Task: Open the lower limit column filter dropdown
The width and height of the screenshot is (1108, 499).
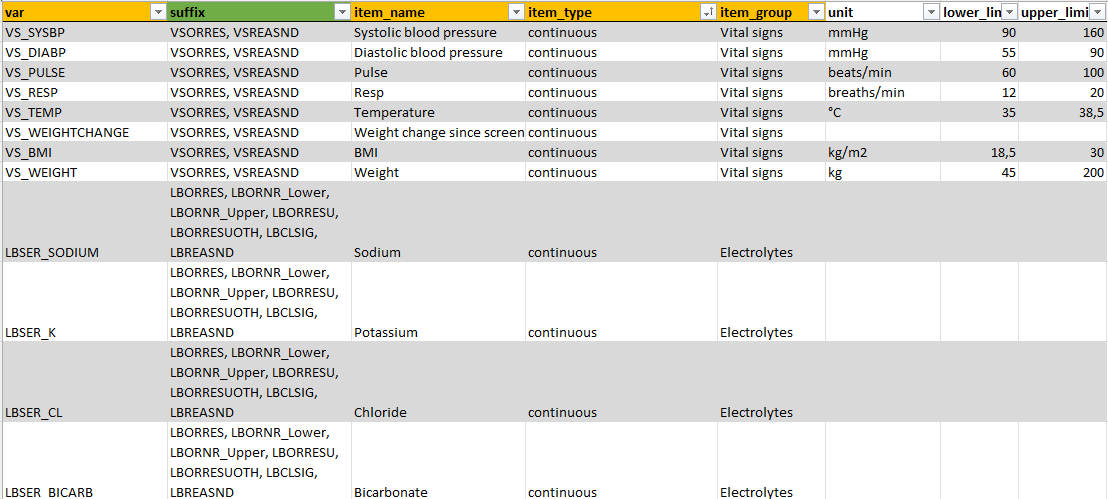Action: point(1010,12)
